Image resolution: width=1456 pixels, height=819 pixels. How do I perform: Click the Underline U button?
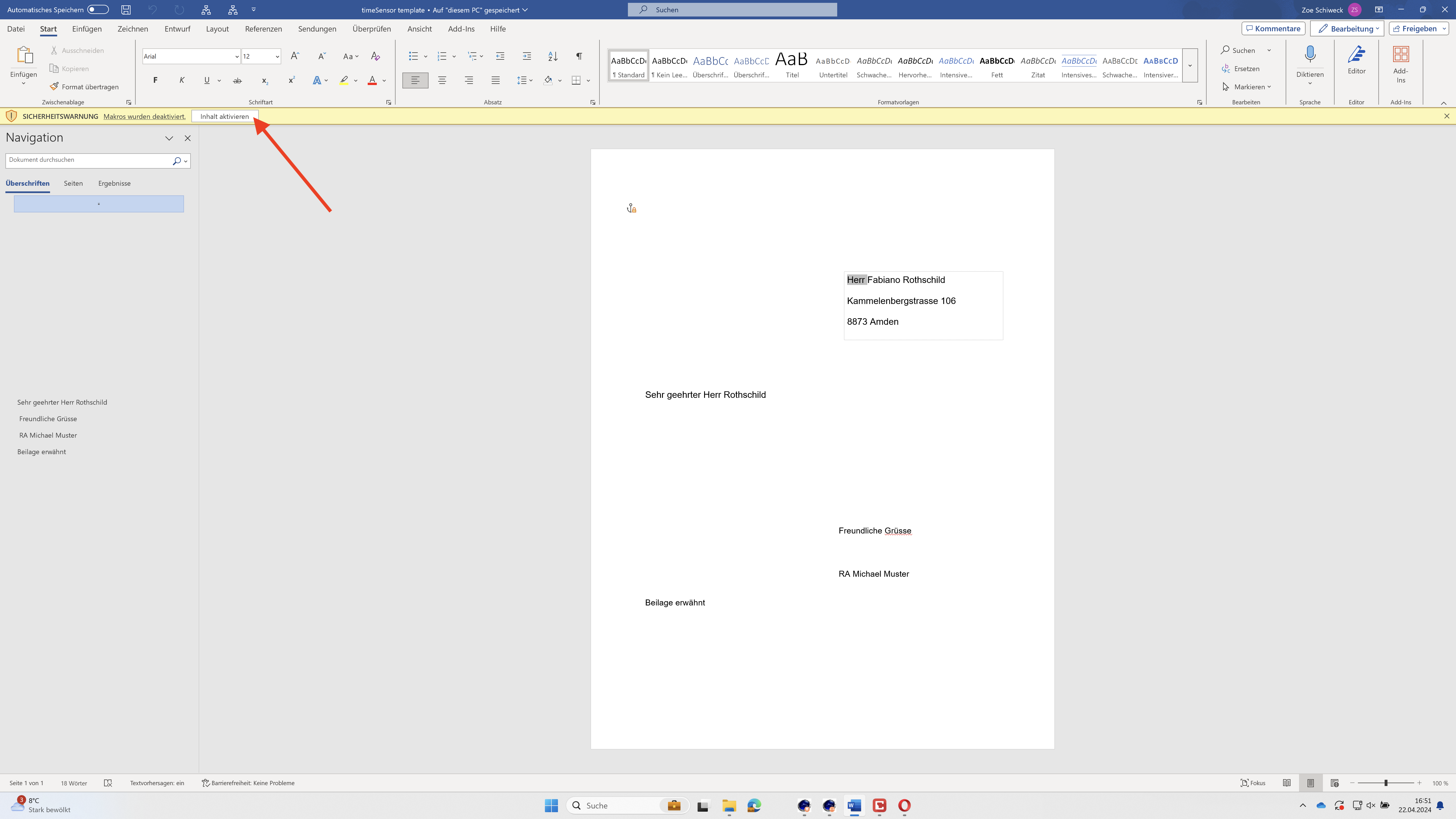tap(207, 80)
